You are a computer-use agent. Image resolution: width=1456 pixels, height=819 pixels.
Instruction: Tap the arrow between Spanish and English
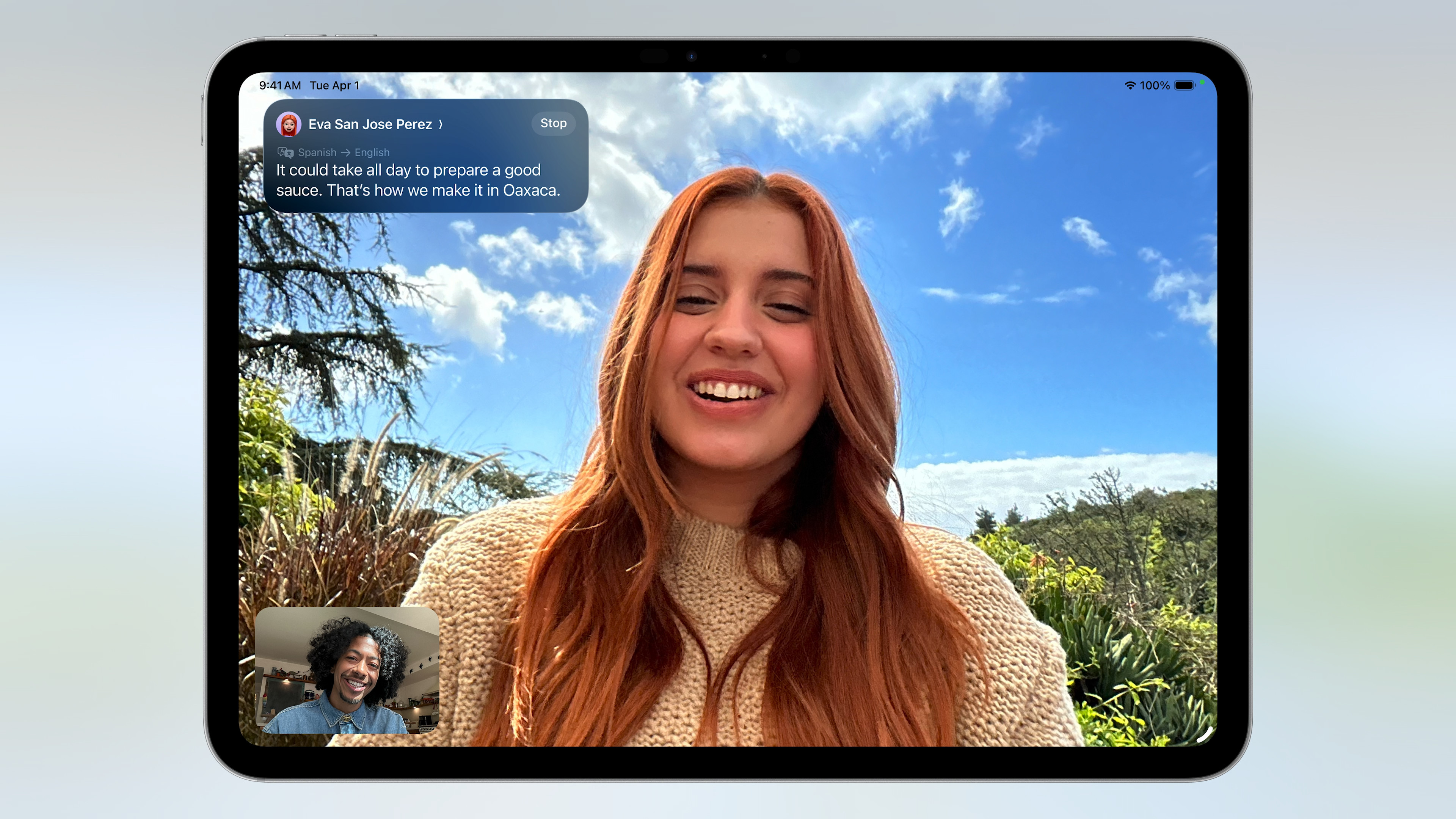pos(345,152)
